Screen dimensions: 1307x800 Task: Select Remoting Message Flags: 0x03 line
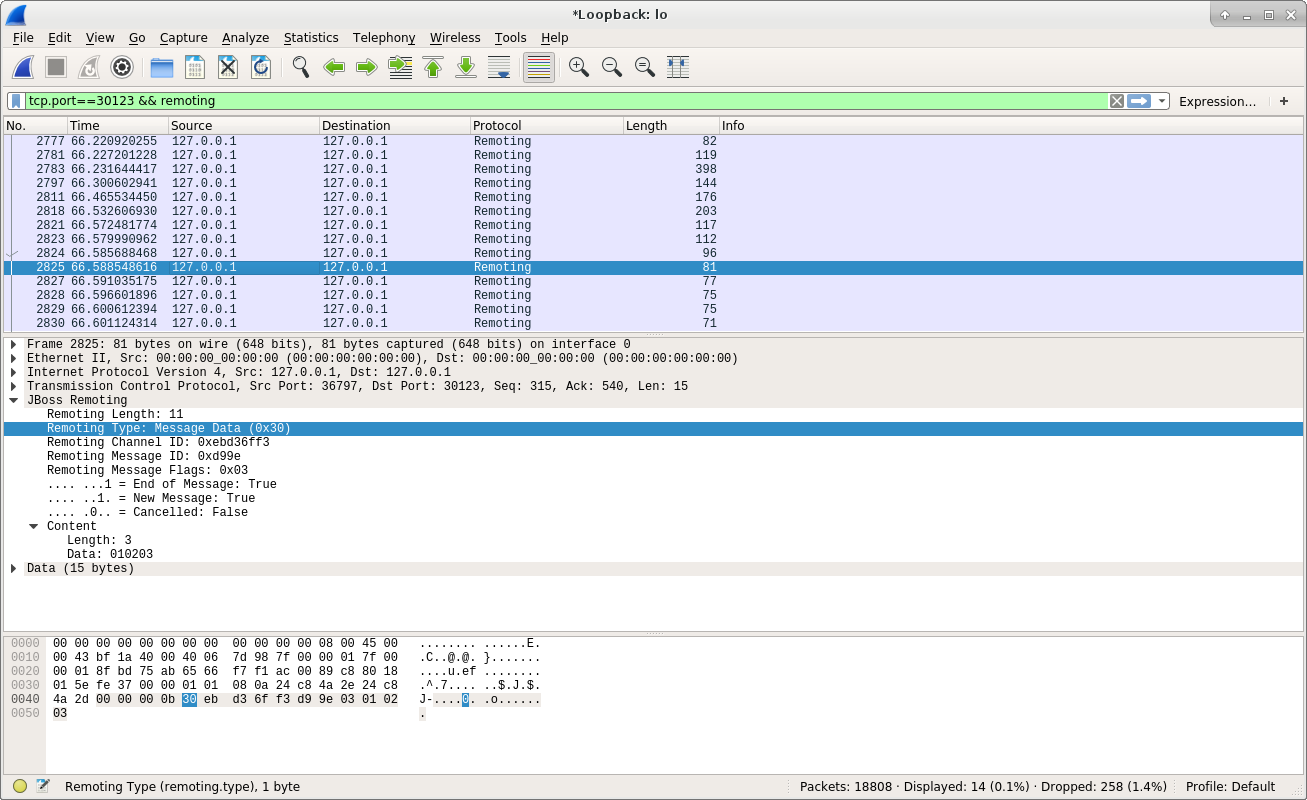point(653,471)
